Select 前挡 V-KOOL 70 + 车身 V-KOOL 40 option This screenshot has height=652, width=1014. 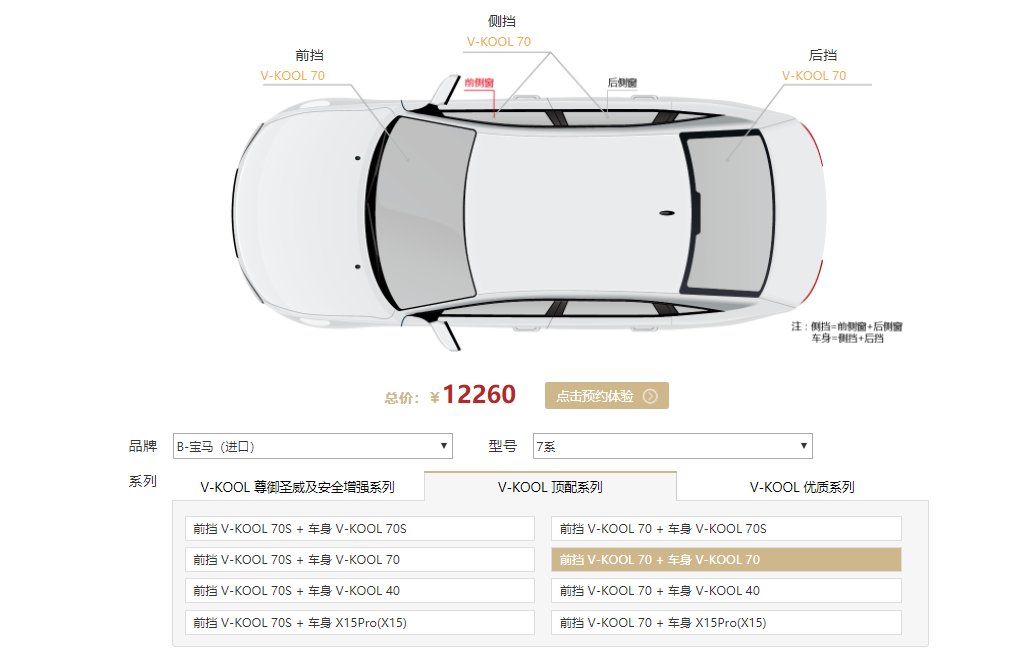coord(726,591)
